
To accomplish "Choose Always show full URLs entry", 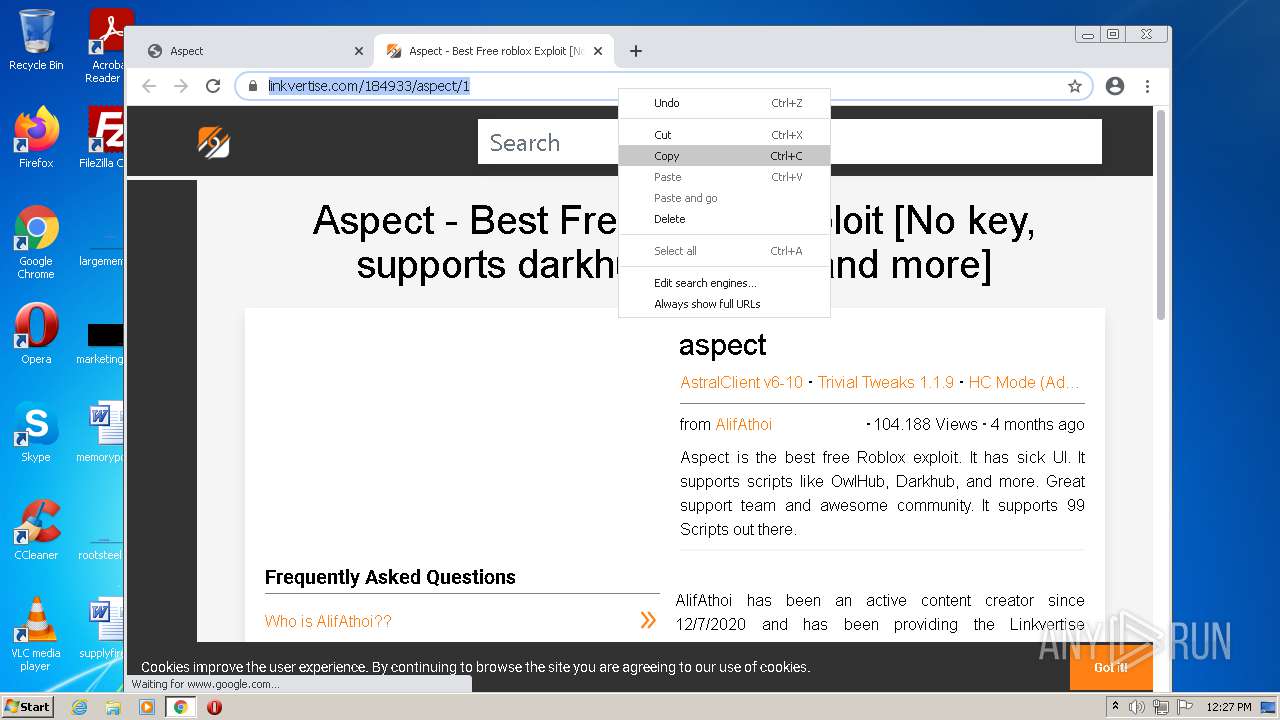I will tap(724, 304).
